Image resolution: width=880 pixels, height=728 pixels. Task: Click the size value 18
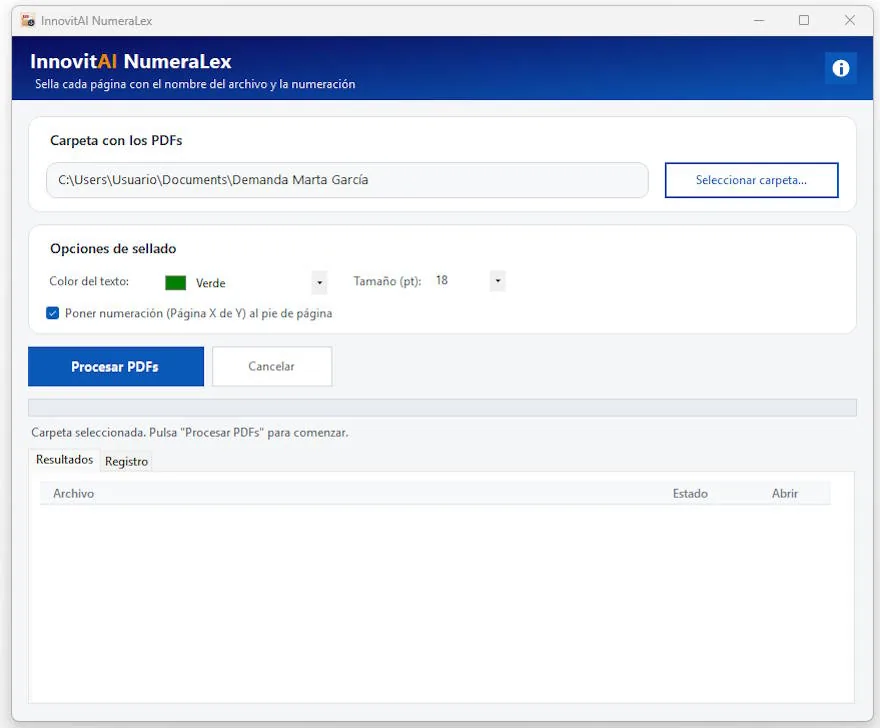coord(442,280)
